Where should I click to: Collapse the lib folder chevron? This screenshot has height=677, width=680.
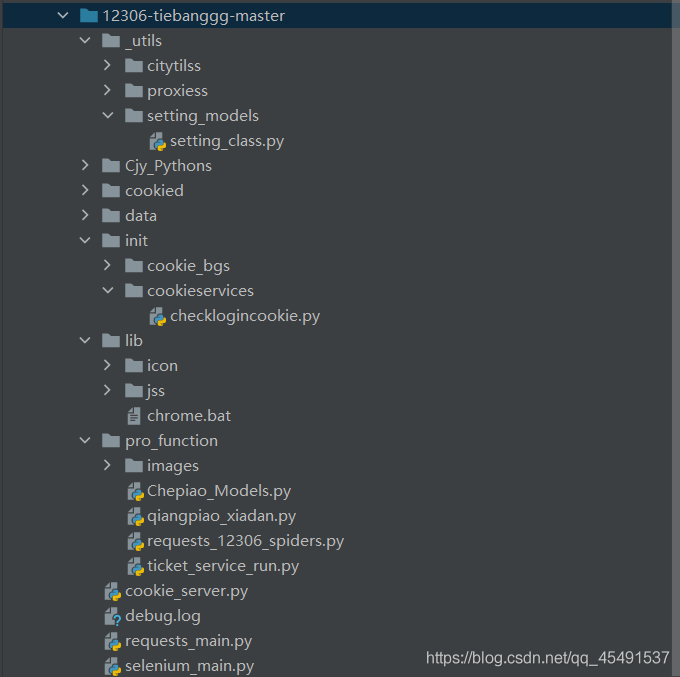pos(85,341)
